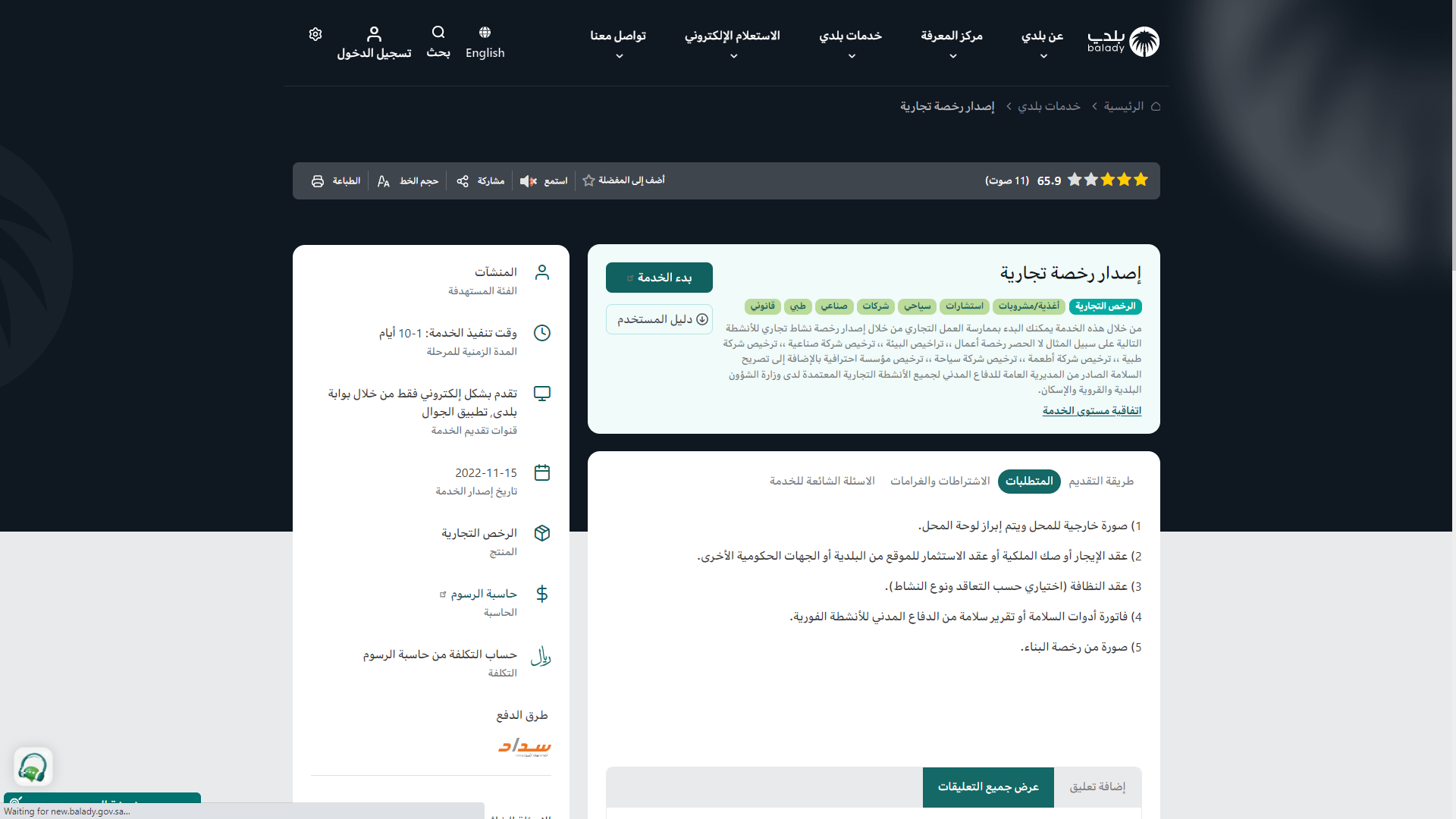Click the print icon in toolbar

318,181
